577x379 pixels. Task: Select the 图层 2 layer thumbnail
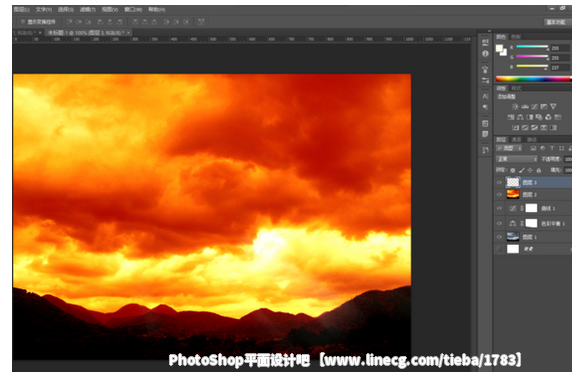tap(513, 195)
